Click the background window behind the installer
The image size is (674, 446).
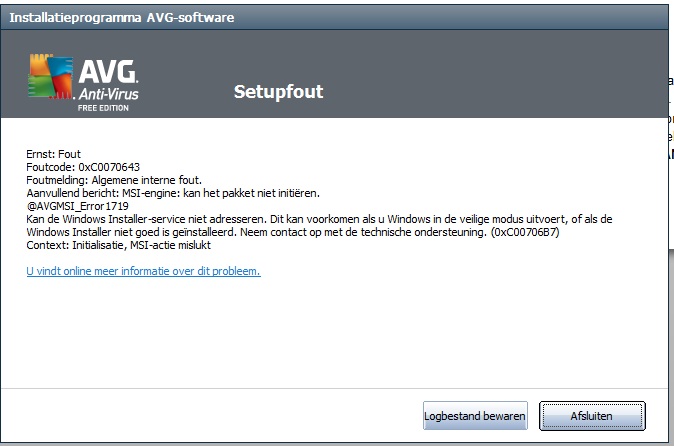point(667,250)
